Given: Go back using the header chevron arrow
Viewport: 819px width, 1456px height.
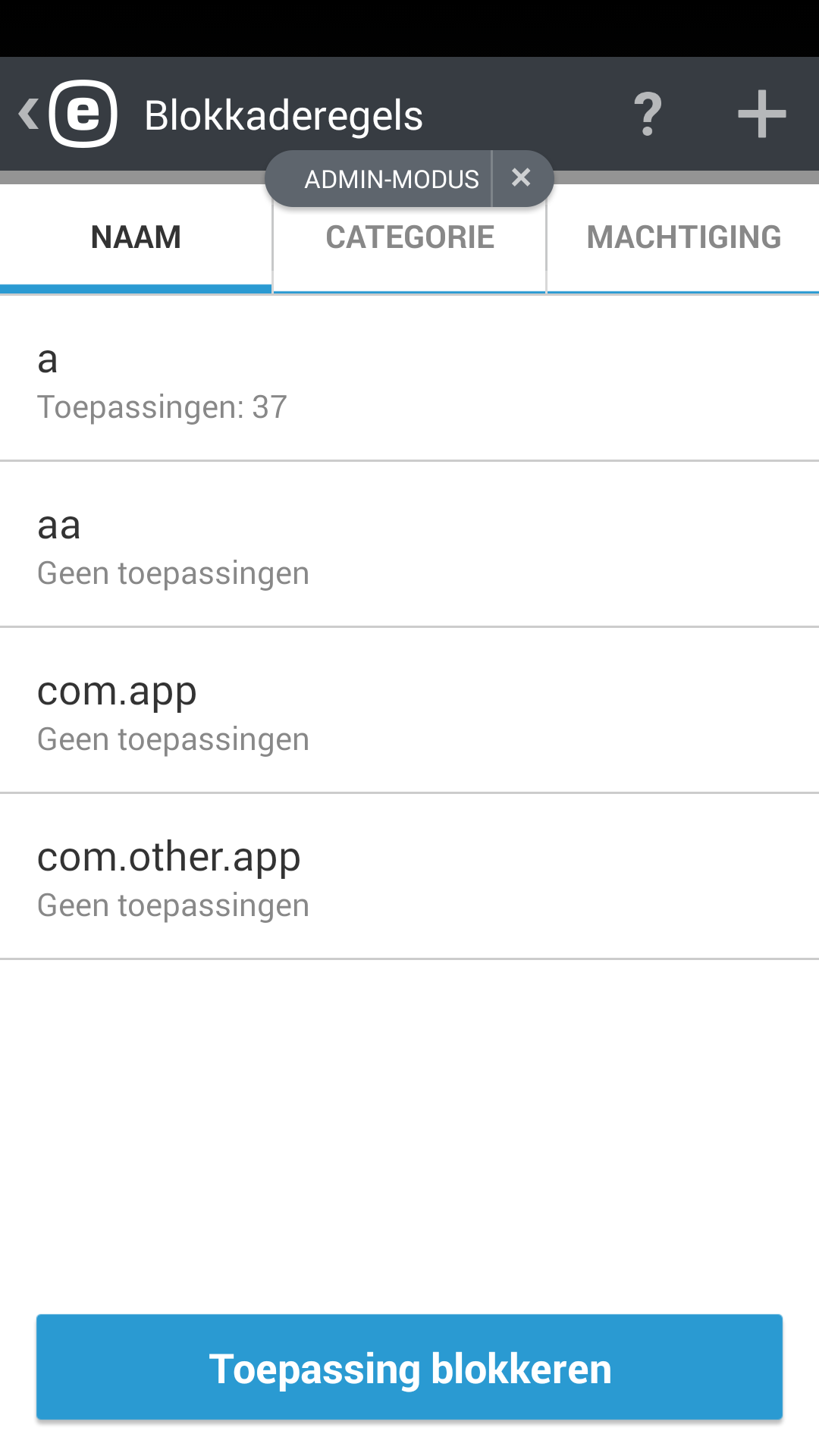Looking at the screenshot, I should click(29, 115).
